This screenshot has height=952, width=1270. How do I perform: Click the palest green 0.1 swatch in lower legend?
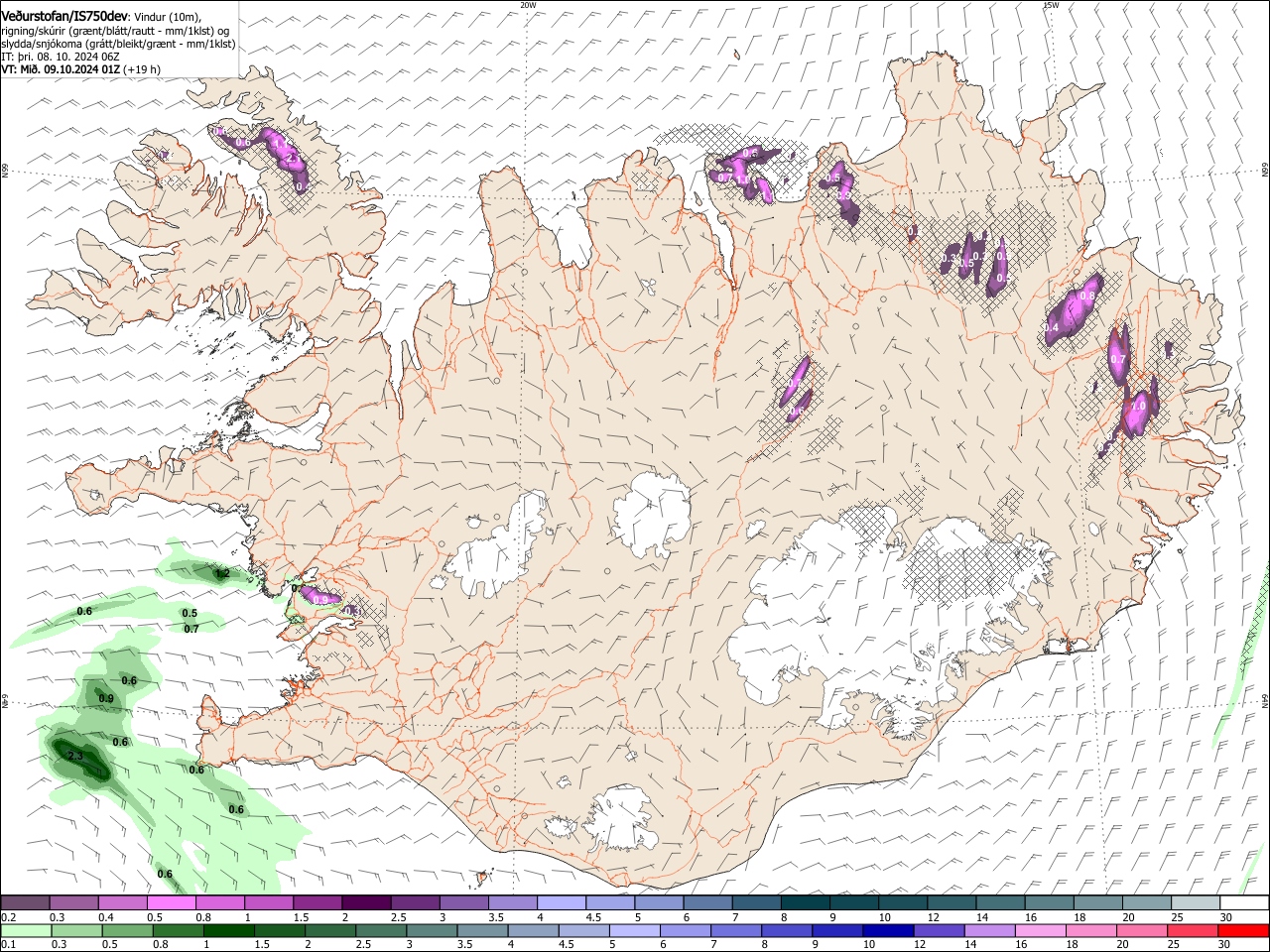click(26, 930)
